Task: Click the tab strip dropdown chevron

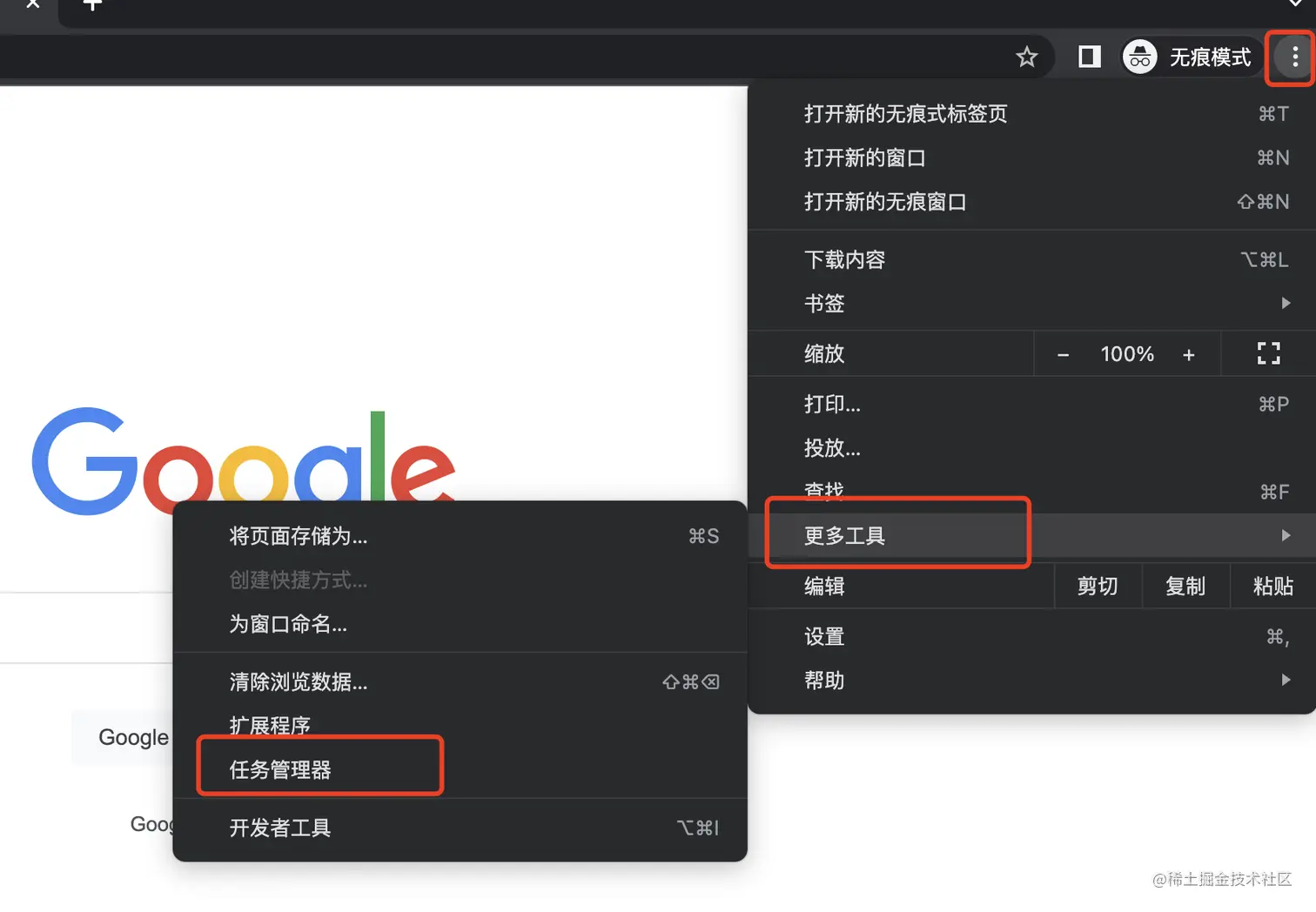Action: click(1295, 3)
